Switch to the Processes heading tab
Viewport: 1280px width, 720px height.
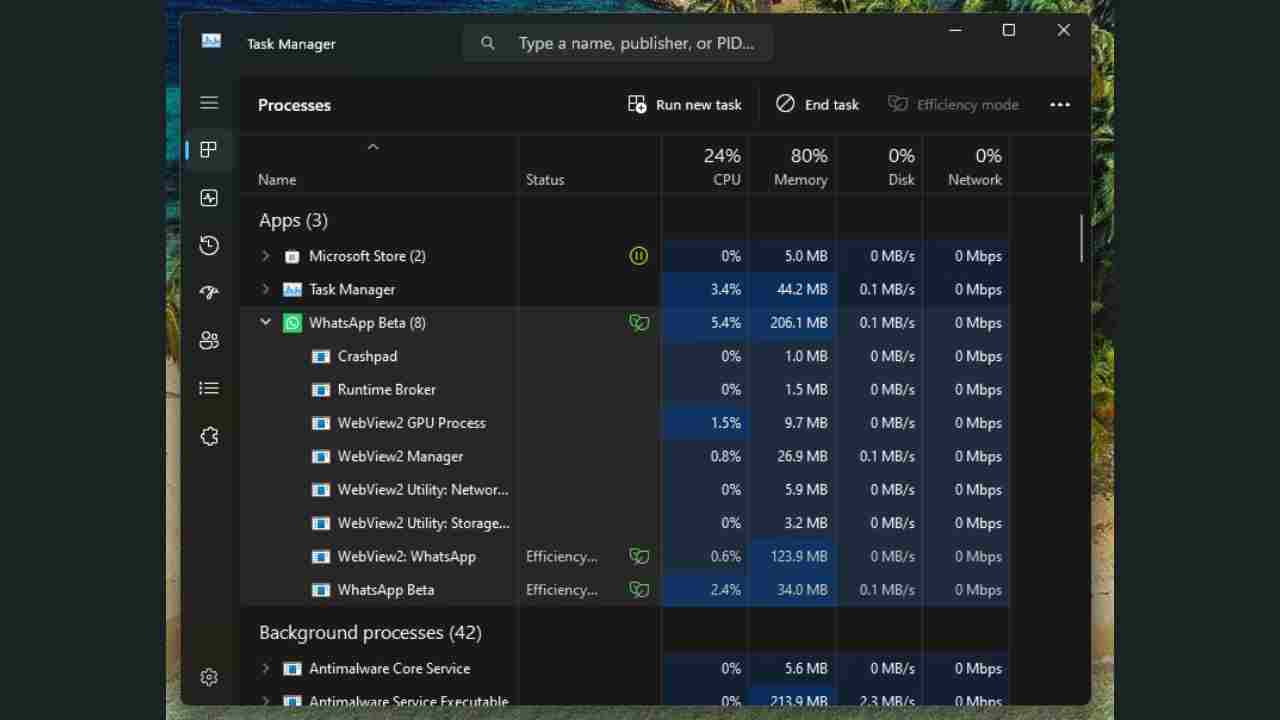[x=294, y=105]
